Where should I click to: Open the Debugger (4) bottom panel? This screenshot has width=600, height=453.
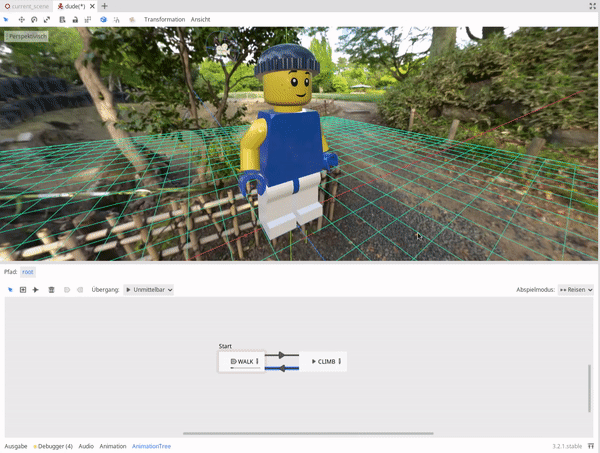coord(53,446)
